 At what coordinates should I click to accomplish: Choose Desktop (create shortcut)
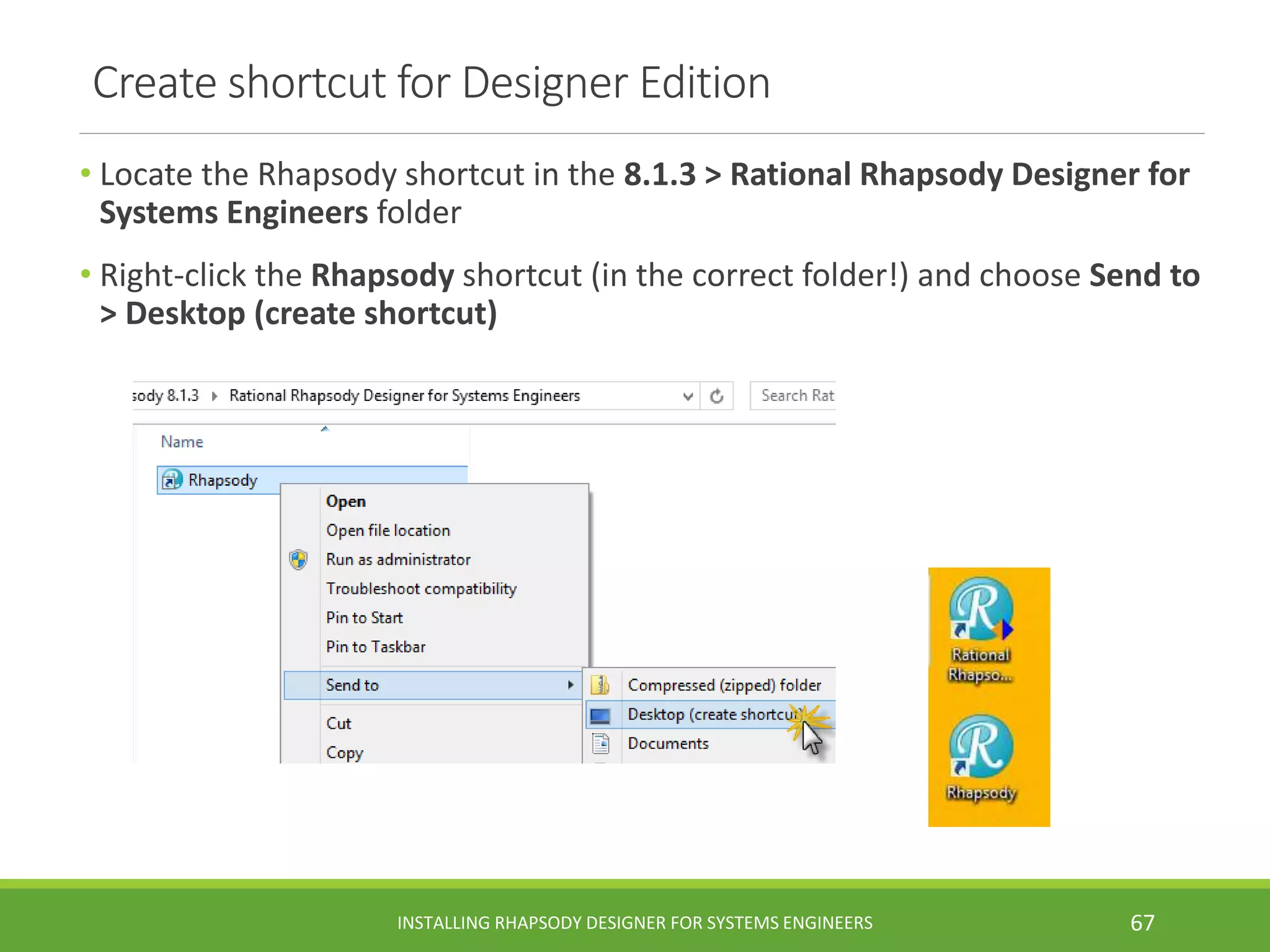tap(711, 714)
